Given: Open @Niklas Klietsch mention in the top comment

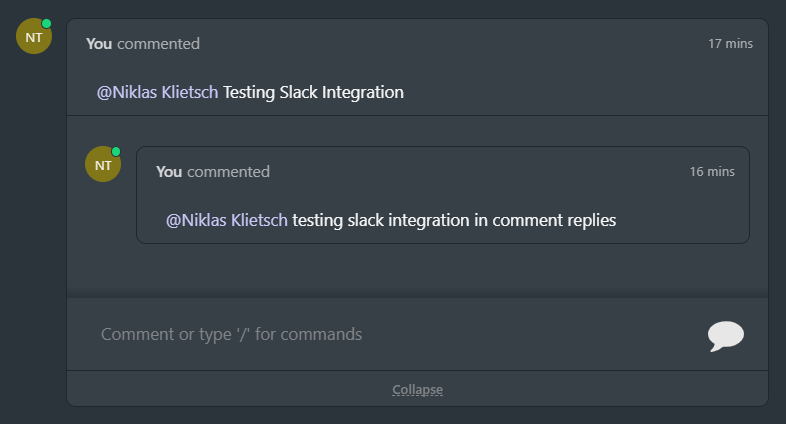Looking at the screenshot, I should pyautogui.click(x=157, y=92).
